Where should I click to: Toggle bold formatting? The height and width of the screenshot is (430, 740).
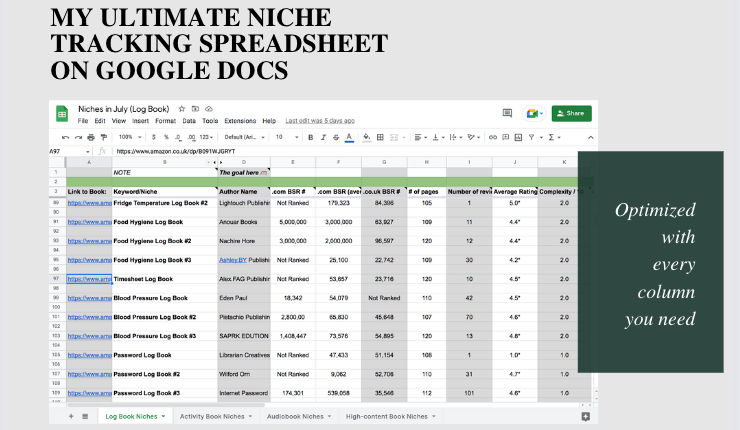(x=311, y=137)
